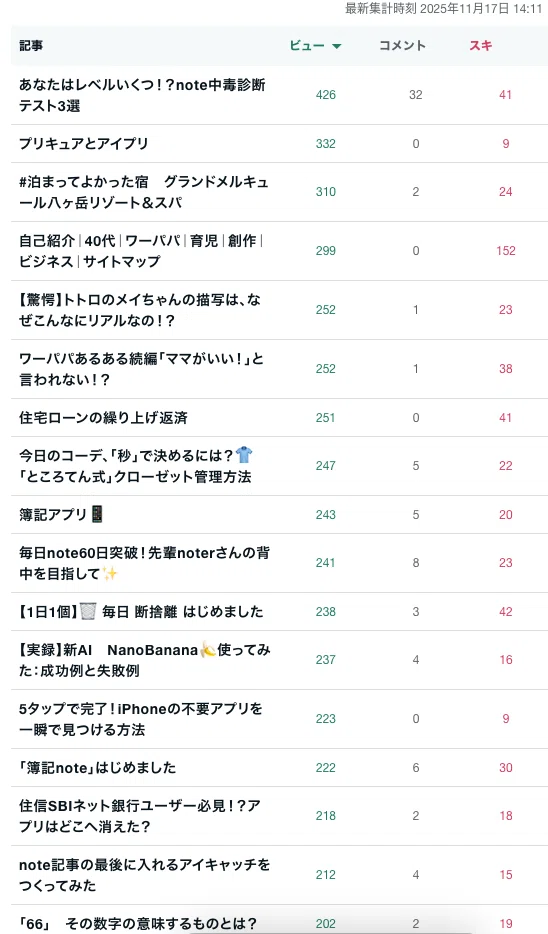
Task: Open the 5タップで完了!iPhoneの不要アプリ article
Action: pos(141,719)
